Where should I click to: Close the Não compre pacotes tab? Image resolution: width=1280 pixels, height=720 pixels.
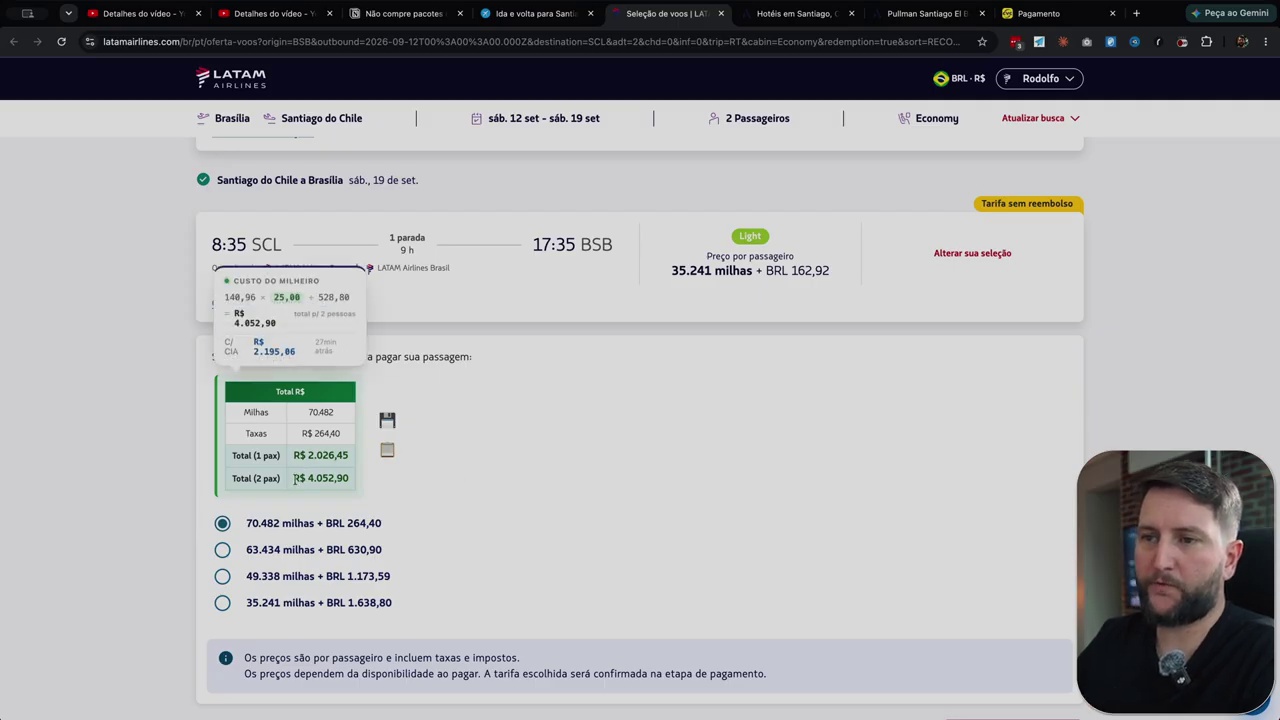pos(460,13)
